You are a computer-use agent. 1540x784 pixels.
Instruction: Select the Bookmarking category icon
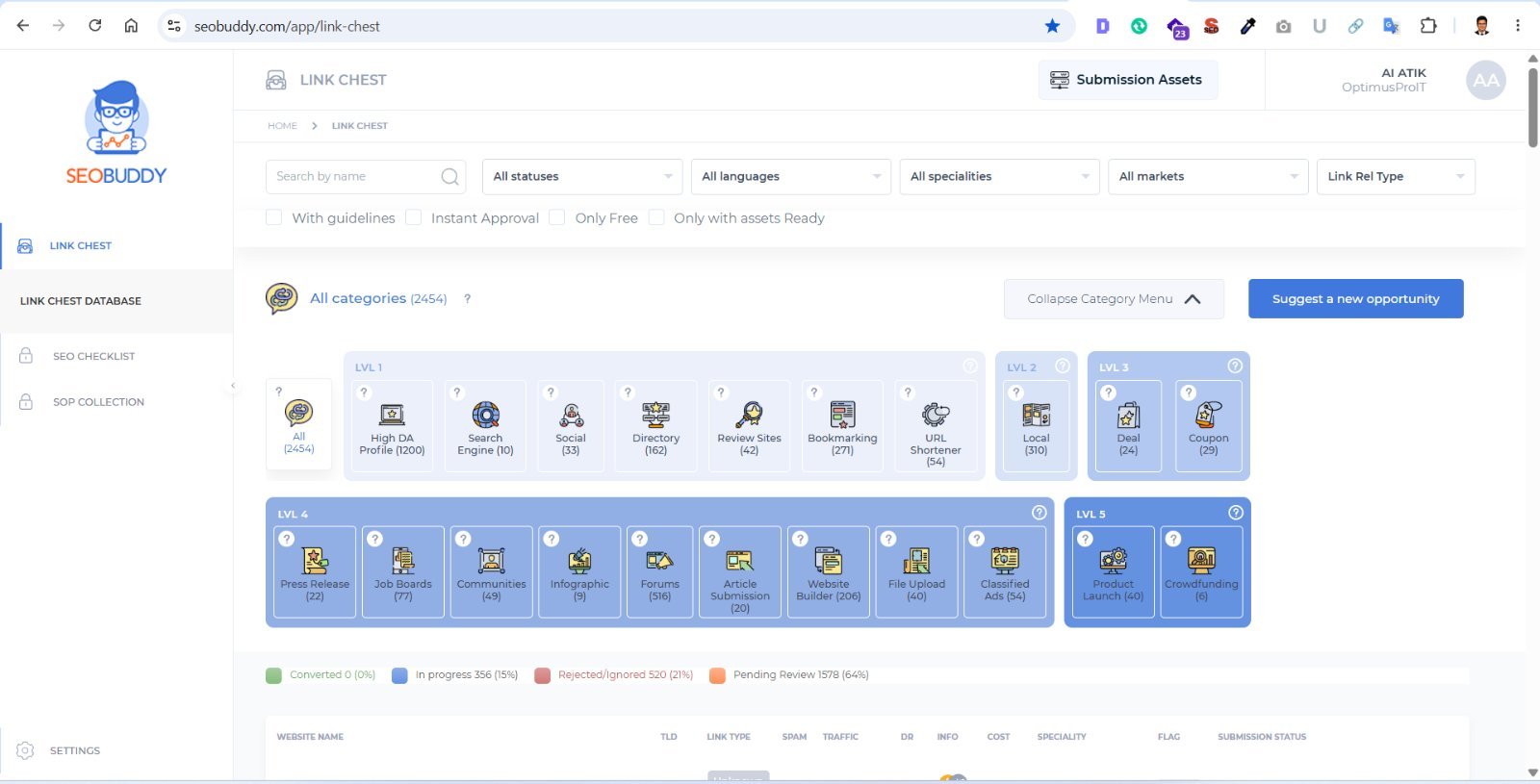[842, 415]
